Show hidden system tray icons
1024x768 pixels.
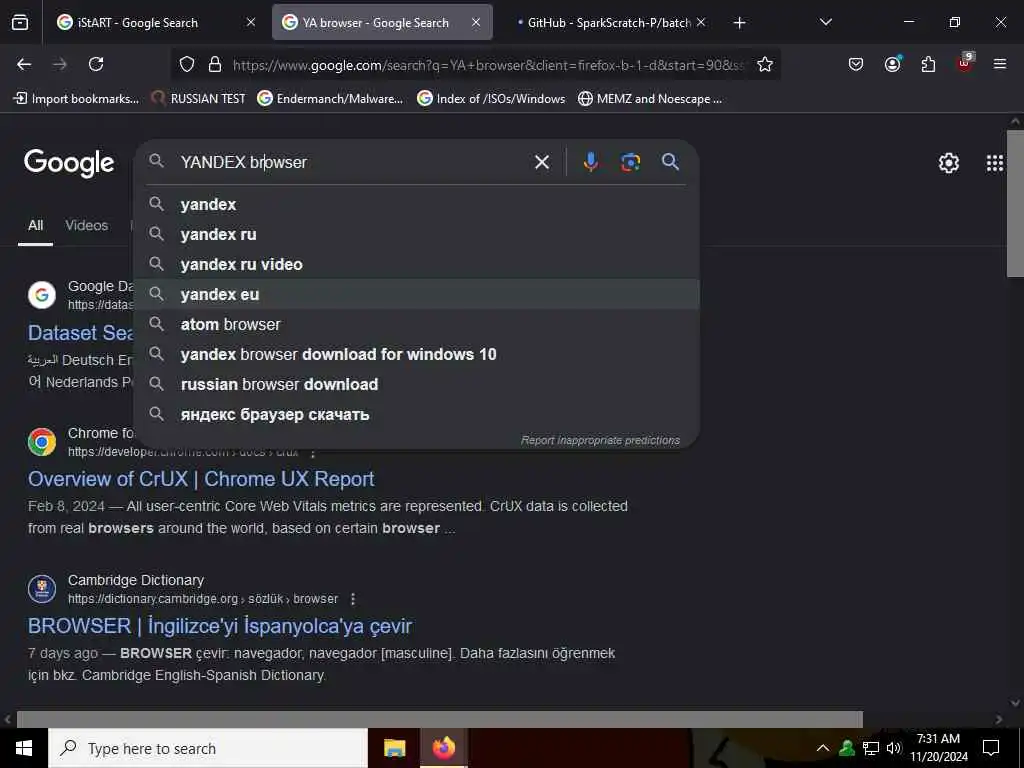823,748
